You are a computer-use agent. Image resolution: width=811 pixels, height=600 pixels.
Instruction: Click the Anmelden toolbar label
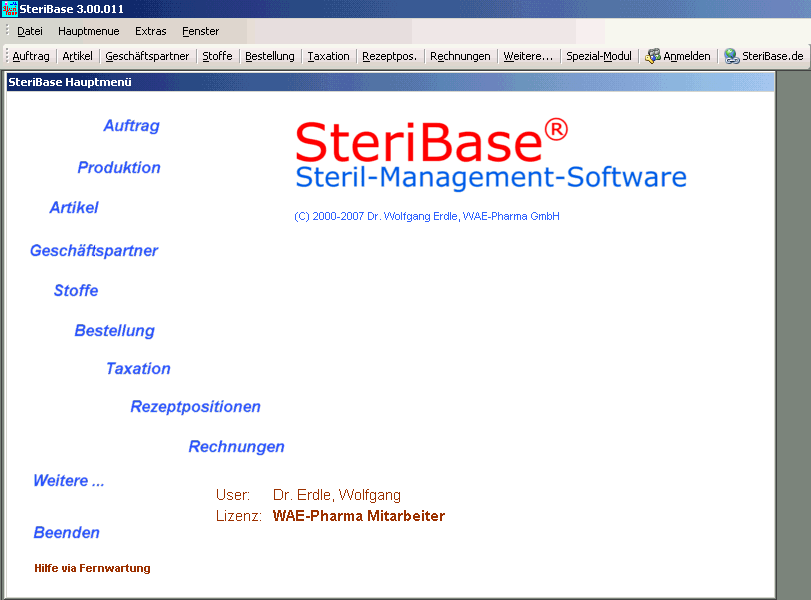687,56
